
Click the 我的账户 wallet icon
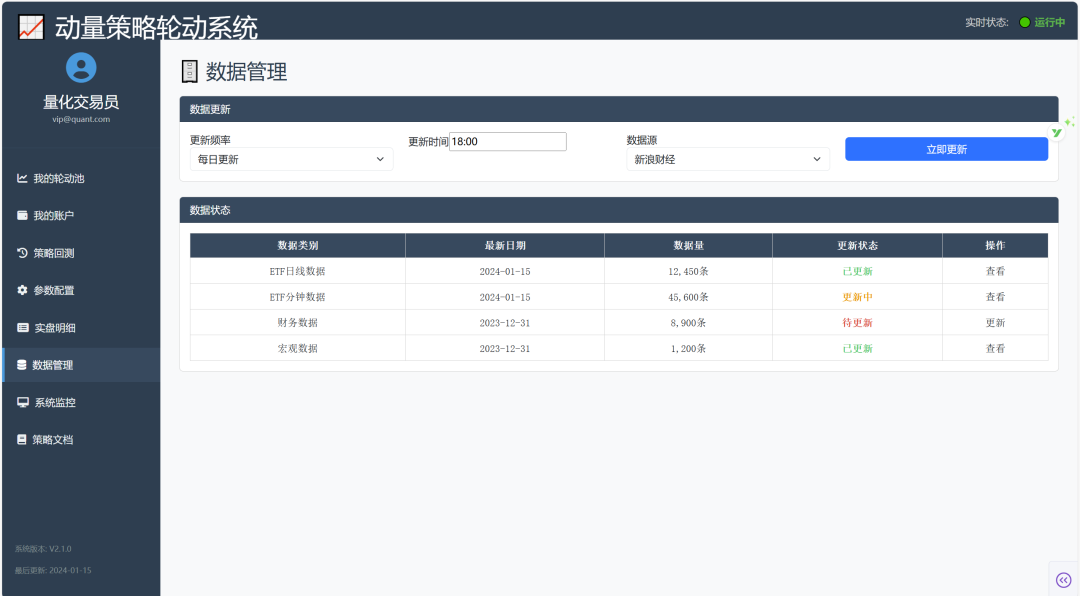[x=22, y=215]
